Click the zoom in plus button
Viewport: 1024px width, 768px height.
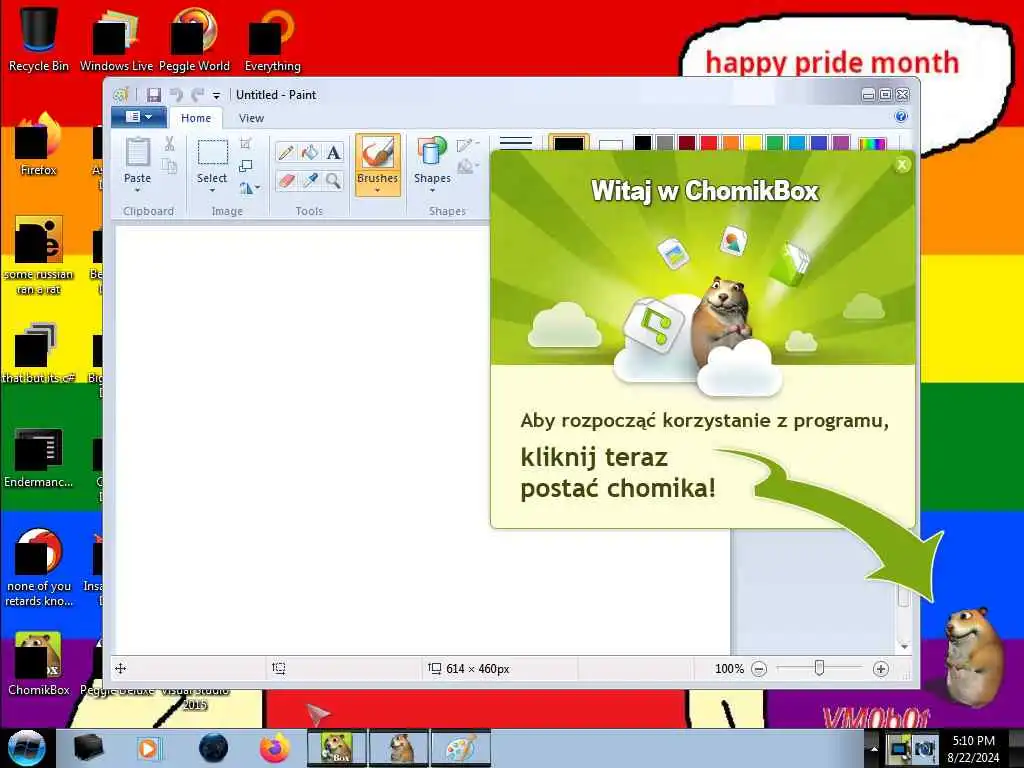click(x=880, y=669)
